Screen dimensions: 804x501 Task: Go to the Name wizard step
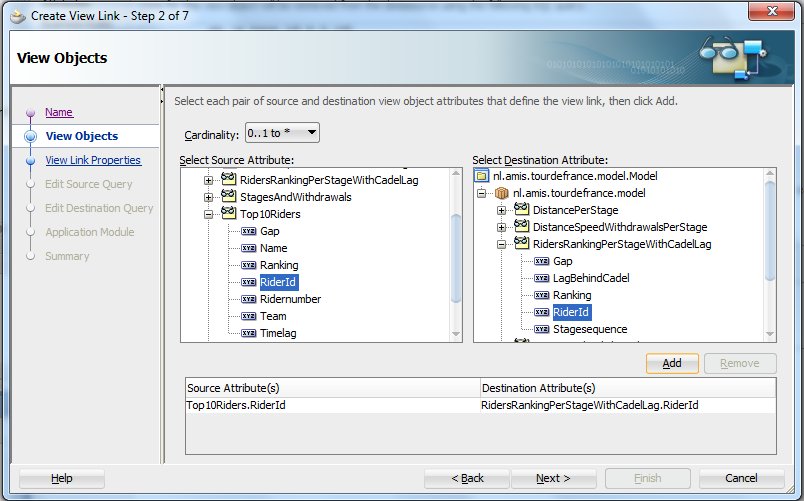[x=59, y=112]
